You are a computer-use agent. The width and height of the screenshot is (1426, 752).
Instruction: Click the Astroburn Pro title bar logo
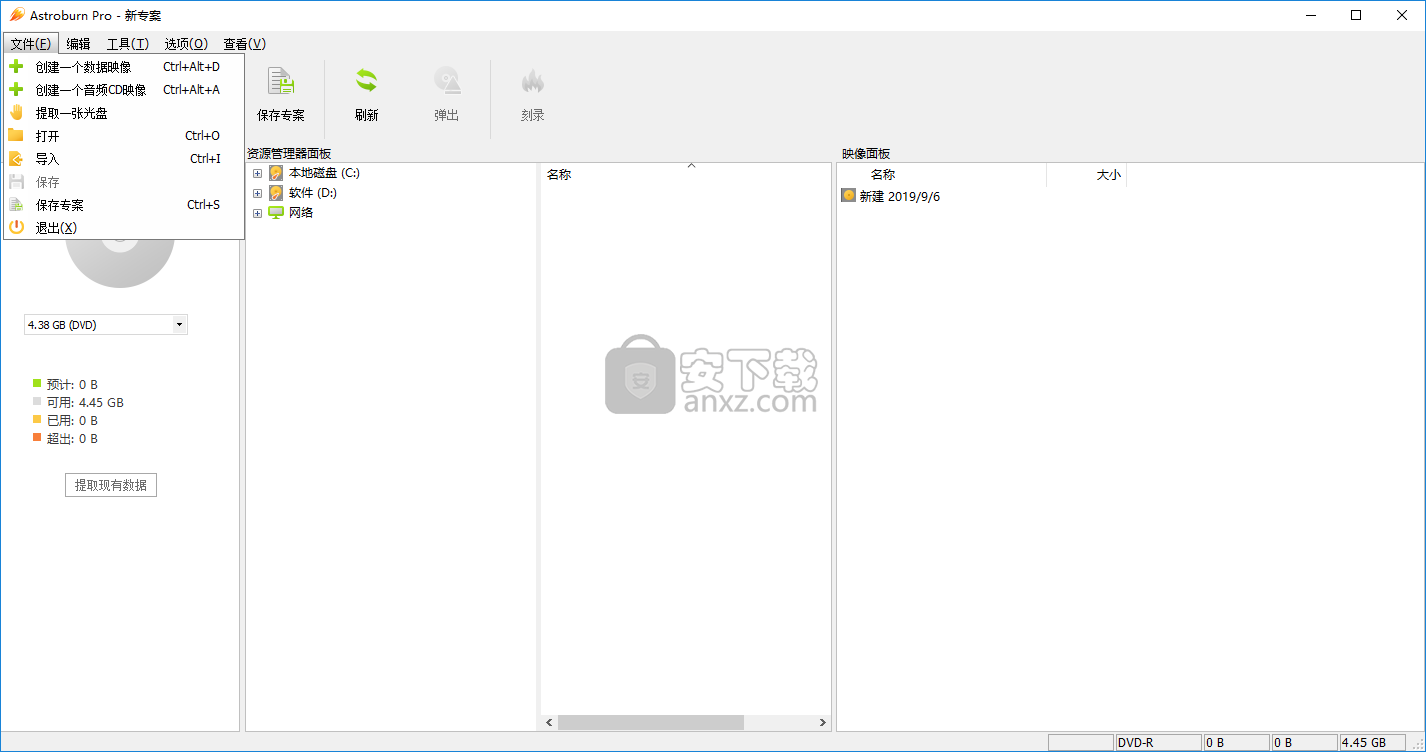17,15
